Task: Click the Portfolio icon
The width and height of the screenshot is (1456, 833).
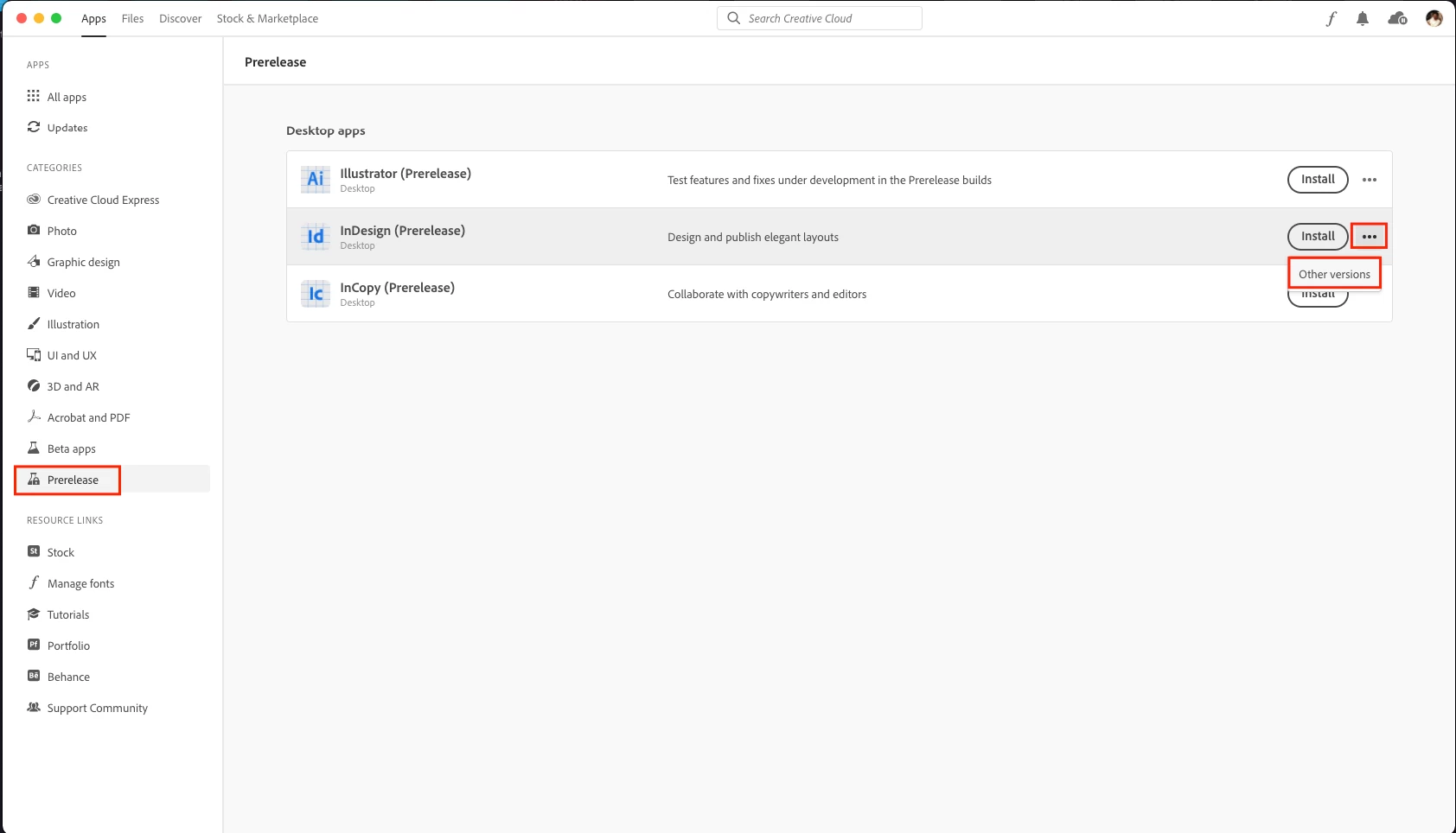Action: click(x=34, y=645)
